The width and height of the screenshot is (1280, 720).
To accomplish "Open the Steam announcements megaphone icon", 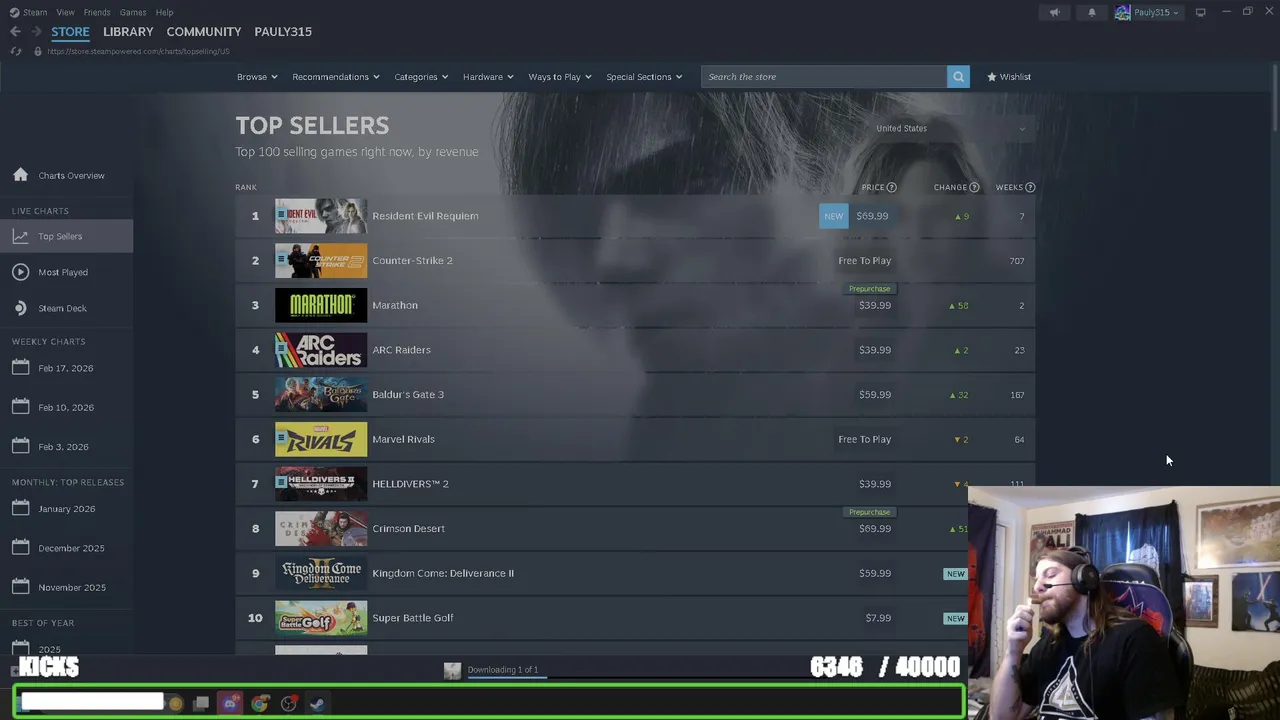I will pyautogui.click(x=1054, y=12).
